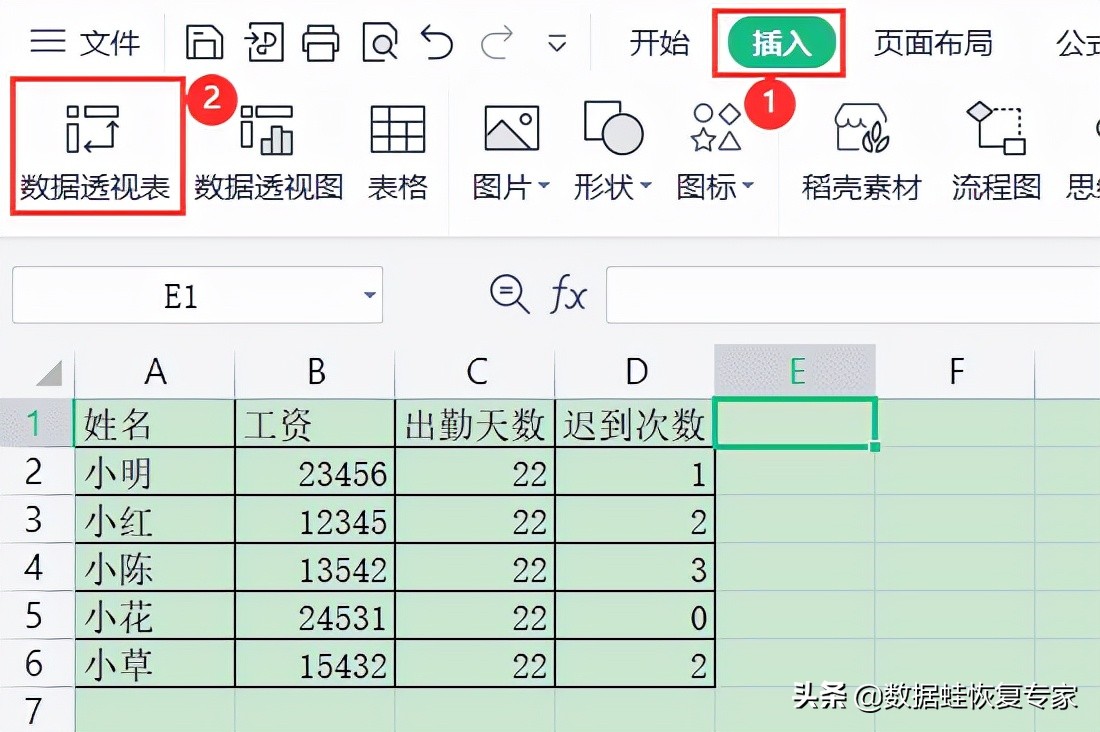Click the 形状 shapes icon
The height and width of the screenshot is (732, 1100).
click(x=613, y=127)
